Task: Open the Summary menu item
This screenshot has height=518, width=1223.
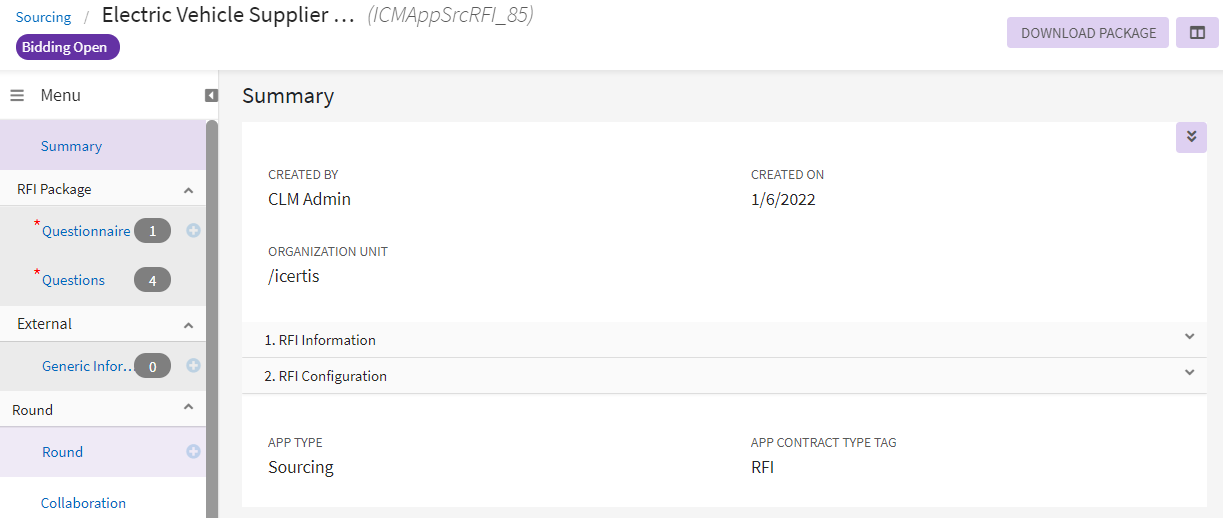Action: (71, 146)
